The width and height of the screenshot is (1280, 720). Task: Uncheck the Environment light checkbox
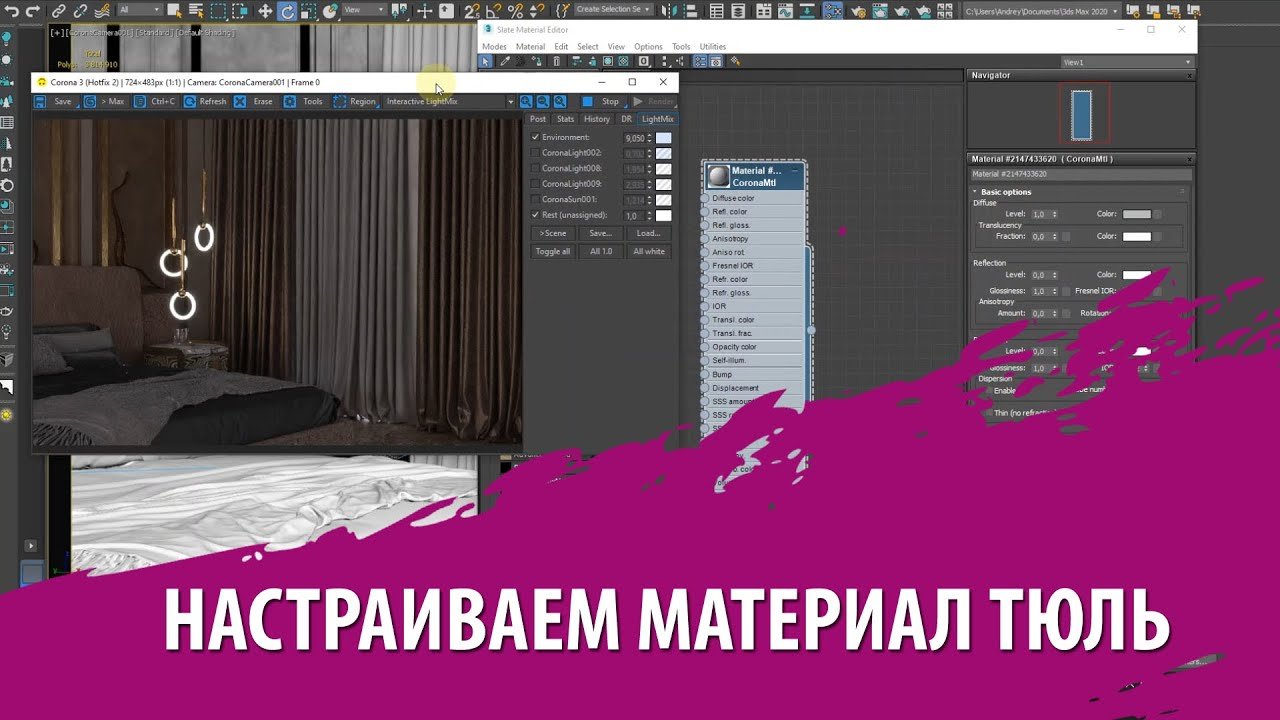point(535,137)
